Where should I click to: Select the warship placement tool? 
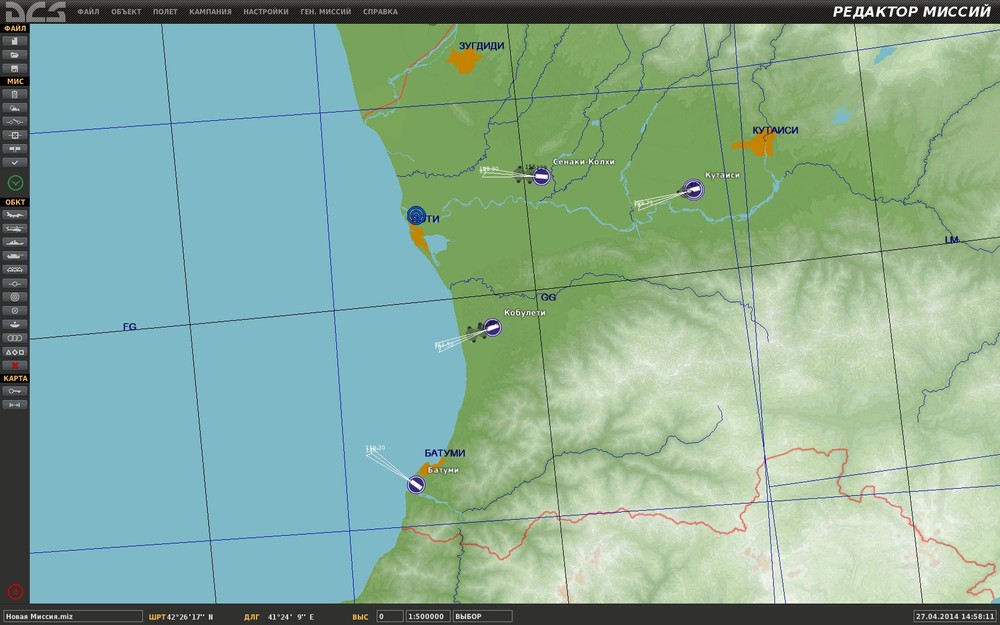15,242
